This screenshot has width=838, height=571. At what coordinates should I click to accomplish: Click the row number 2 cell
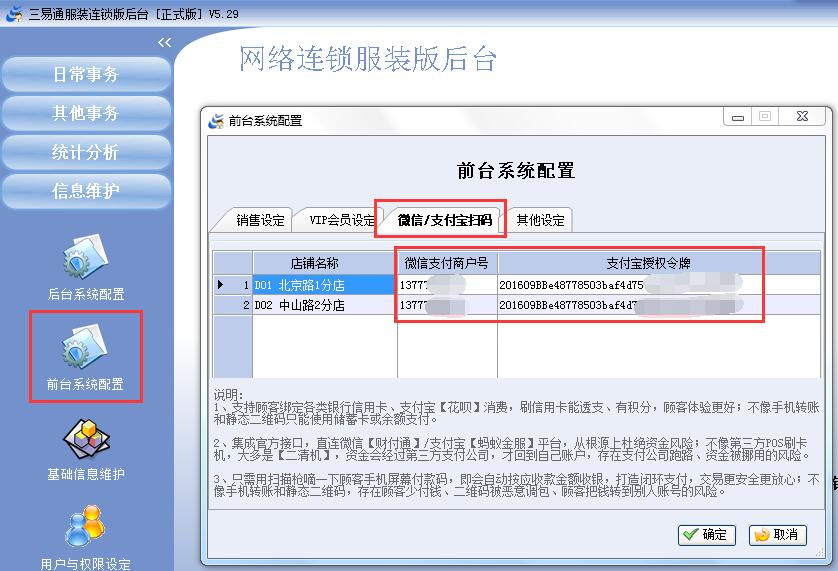232,305
